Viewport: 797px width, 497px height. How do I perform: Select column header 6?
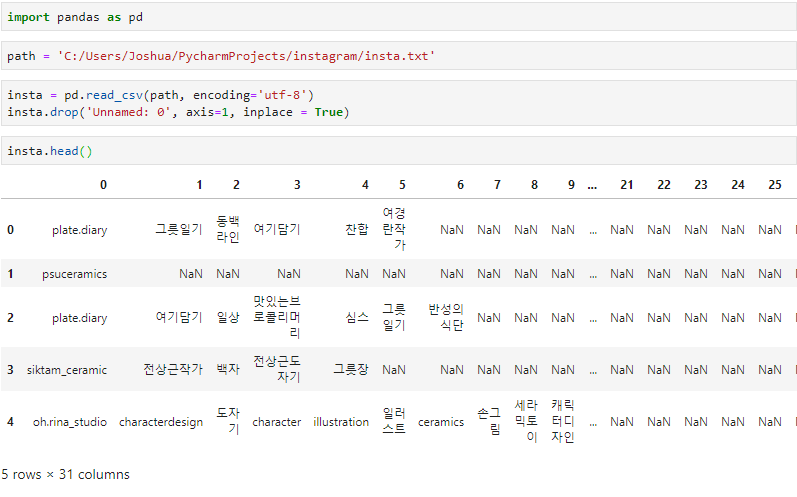pyautogui.click(x=460, y=185)
